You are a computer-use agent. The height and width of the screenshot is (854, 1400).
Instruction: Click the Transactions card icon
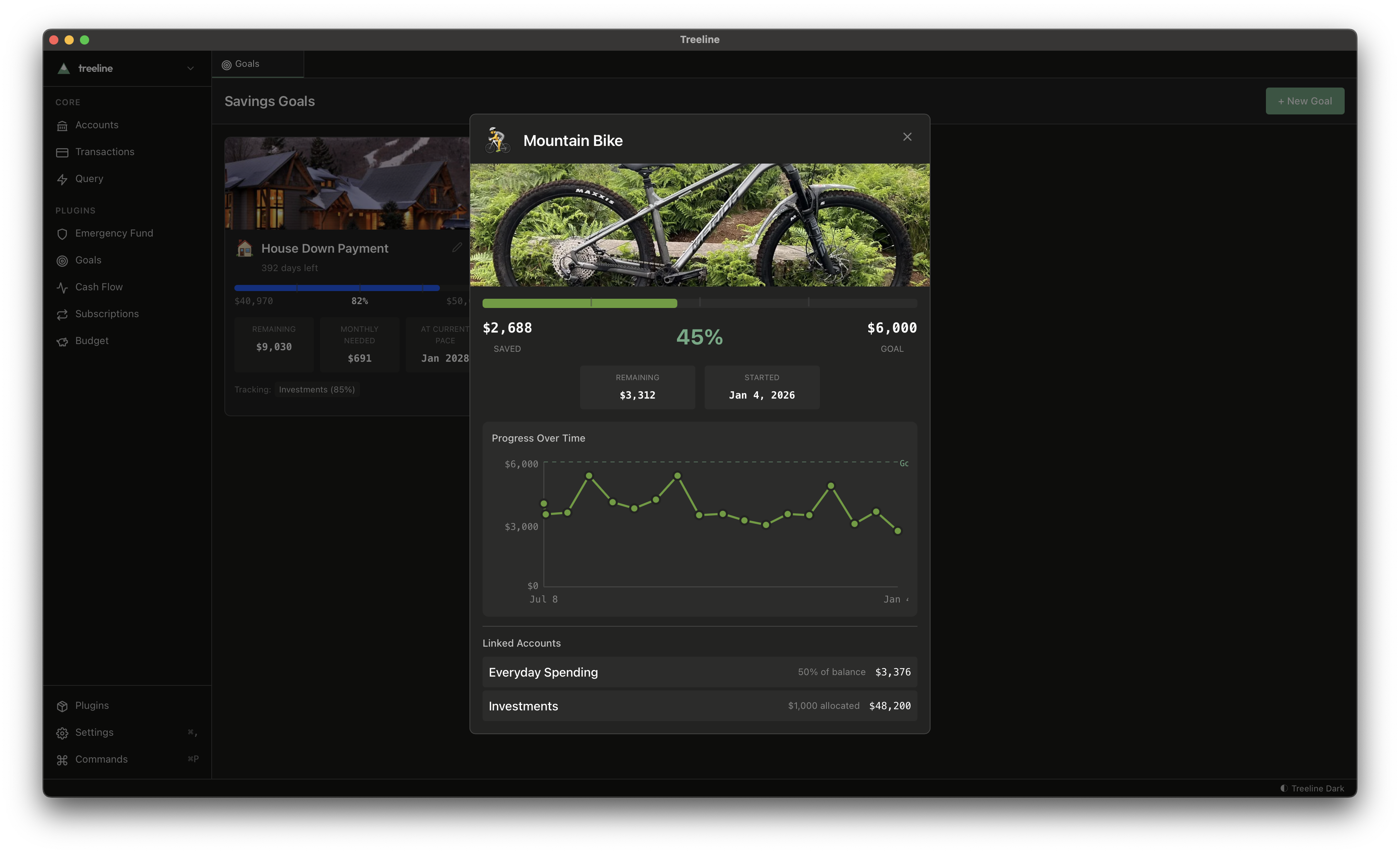pyautogui.click(x=62, y=152)
